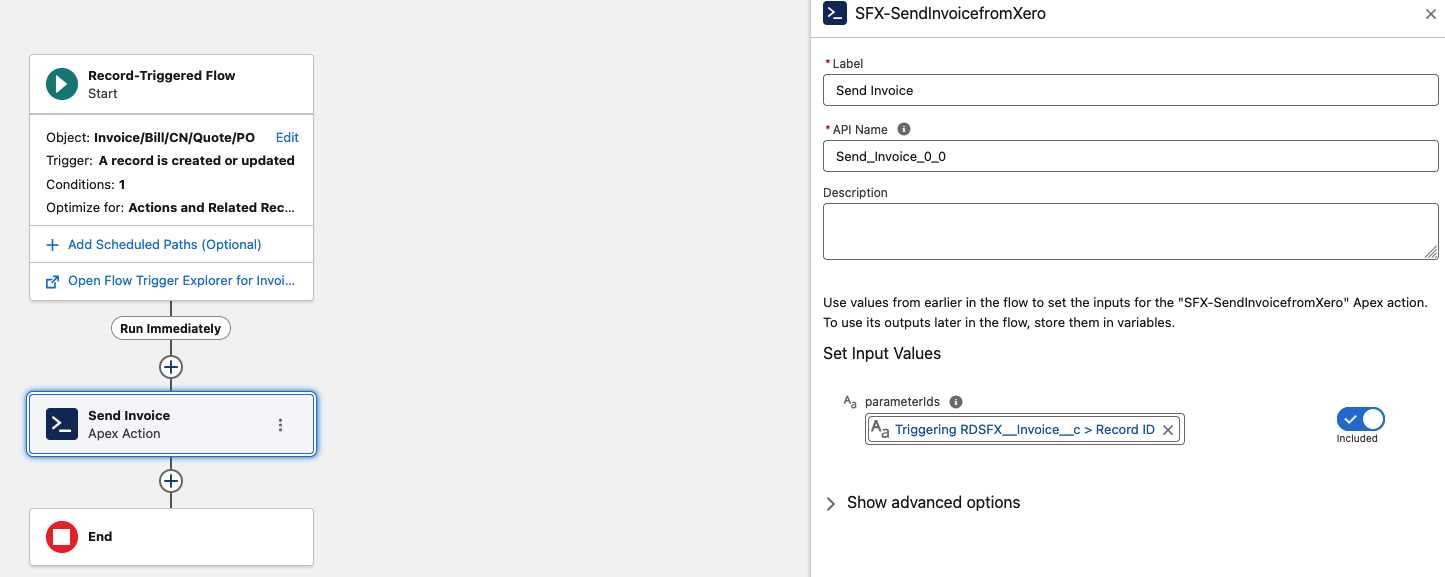Click the green Start play icon
This screenshot has height=577, width=1445.
click(62, 85)
